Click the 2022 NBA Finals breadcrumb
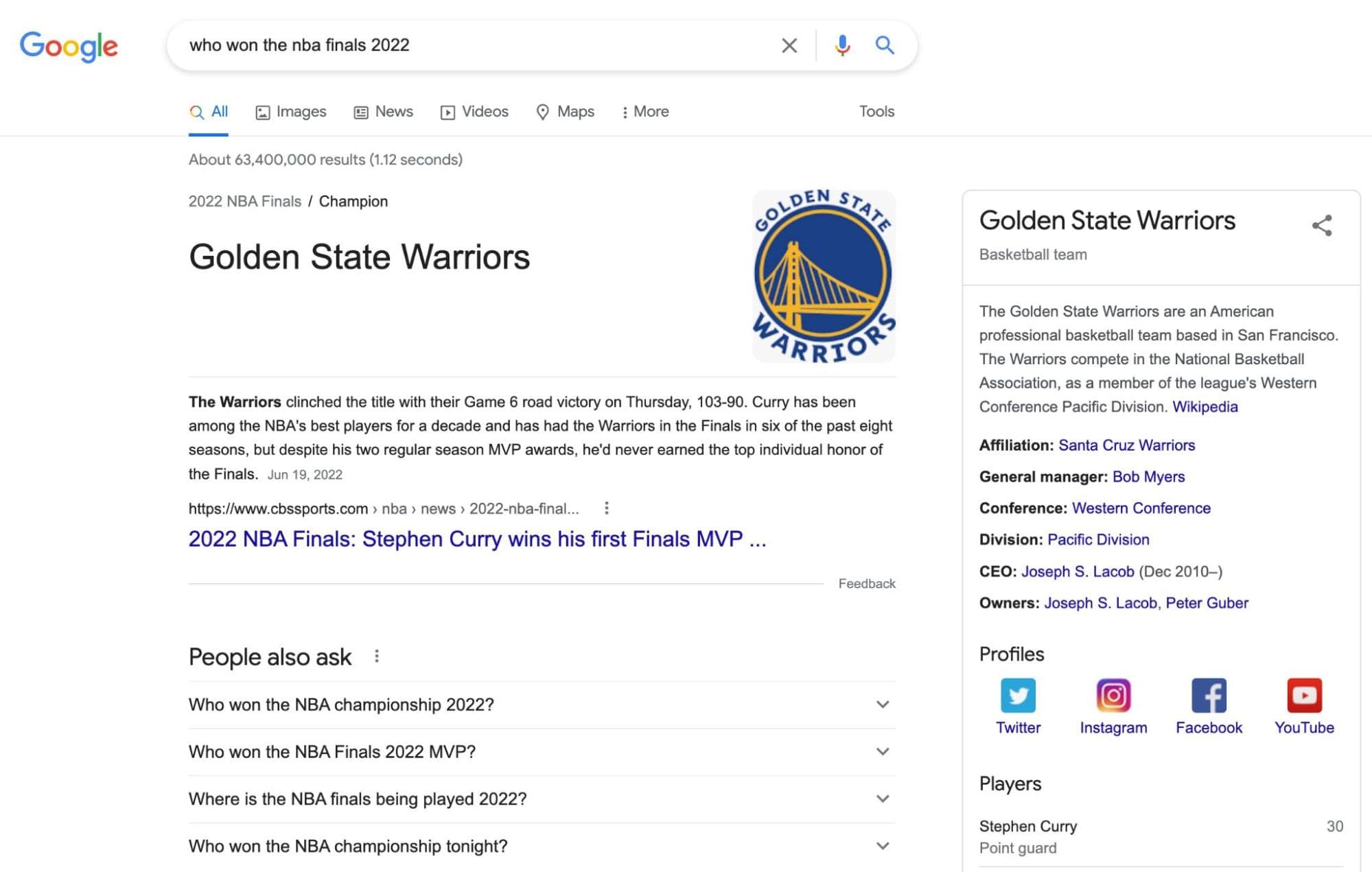 click(x=245, y=201)
